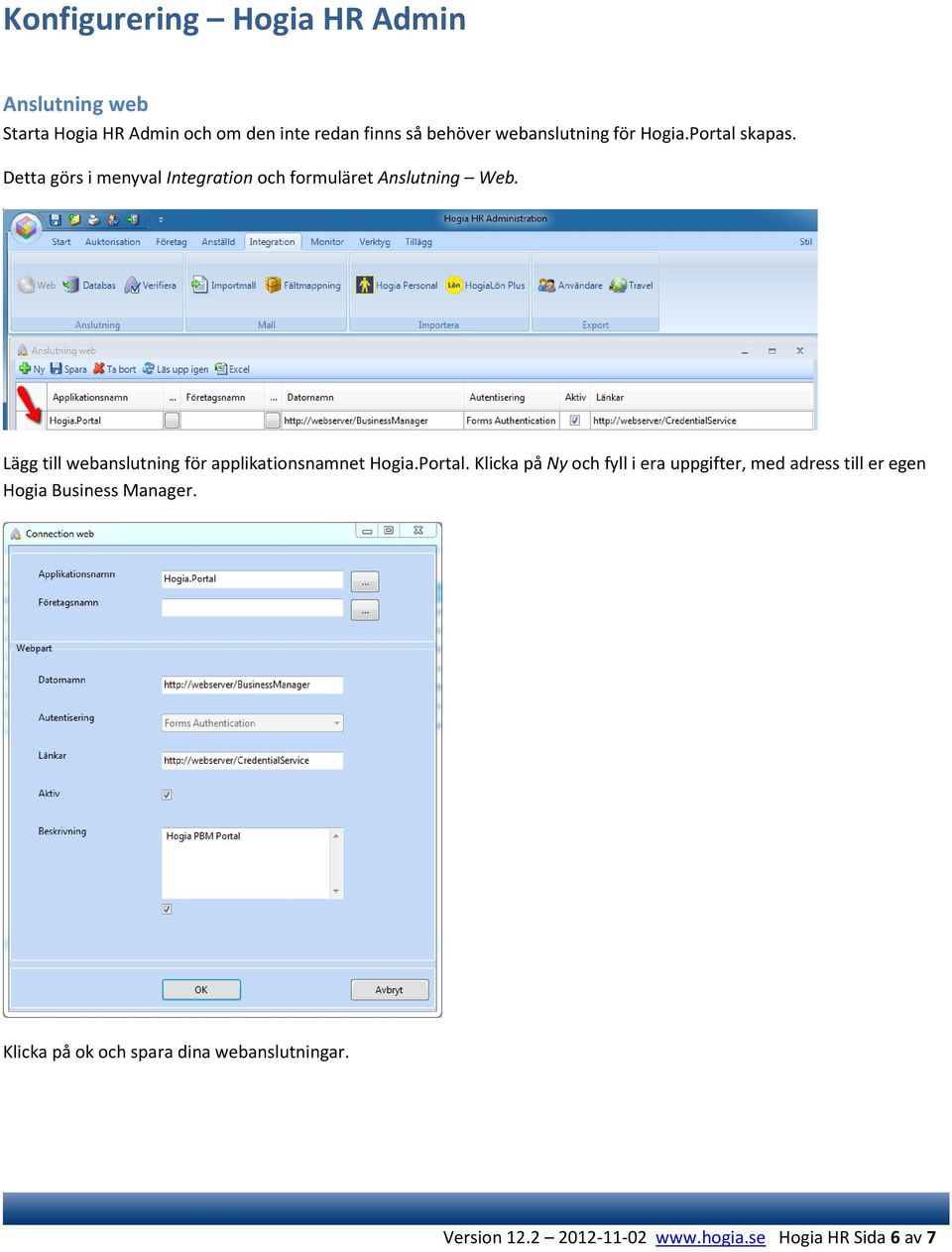This screenshot has height=1252, width=952.
Task: Click the empty Företagsnamn input field in dialog
Action: (252, 608)
